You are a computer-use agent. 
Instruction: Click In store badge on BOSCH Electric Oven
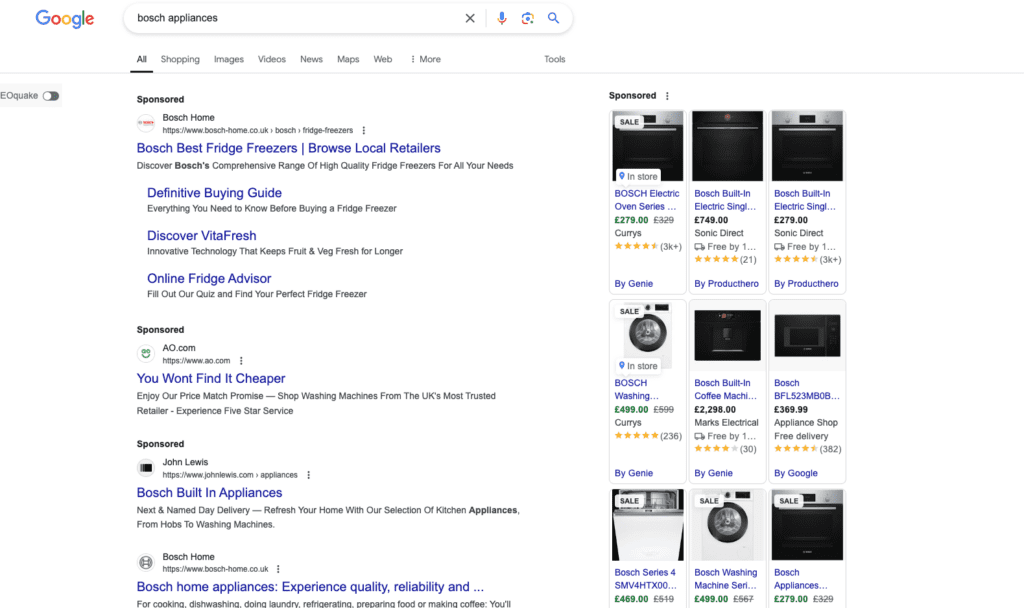coord(638,176)
